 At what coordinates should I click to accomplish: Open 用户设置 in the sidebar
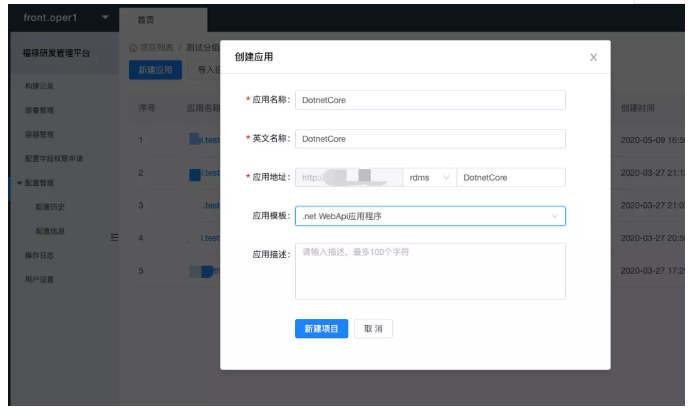click(x=39, y=279)
